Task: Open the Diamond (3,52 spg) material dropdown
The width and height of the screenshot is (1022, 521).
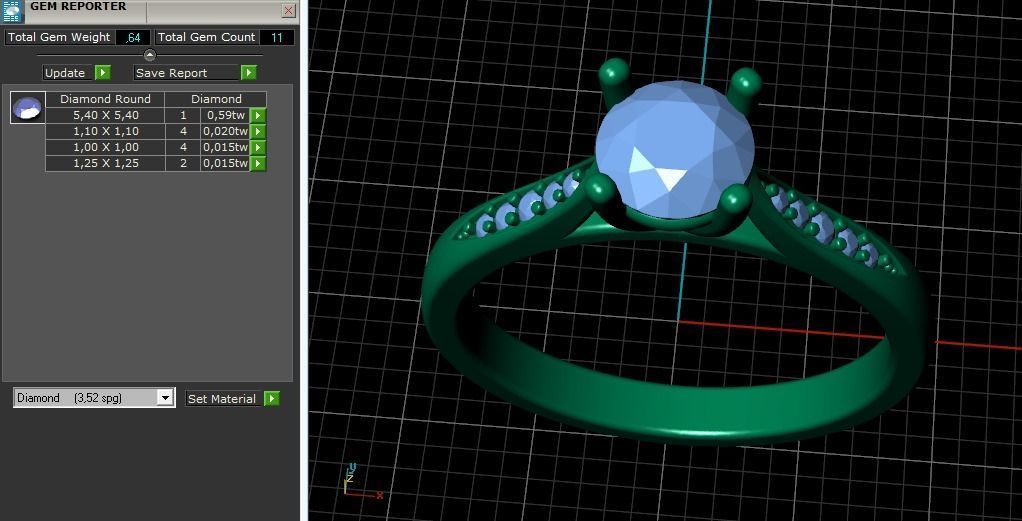Action: pos(166,398)
